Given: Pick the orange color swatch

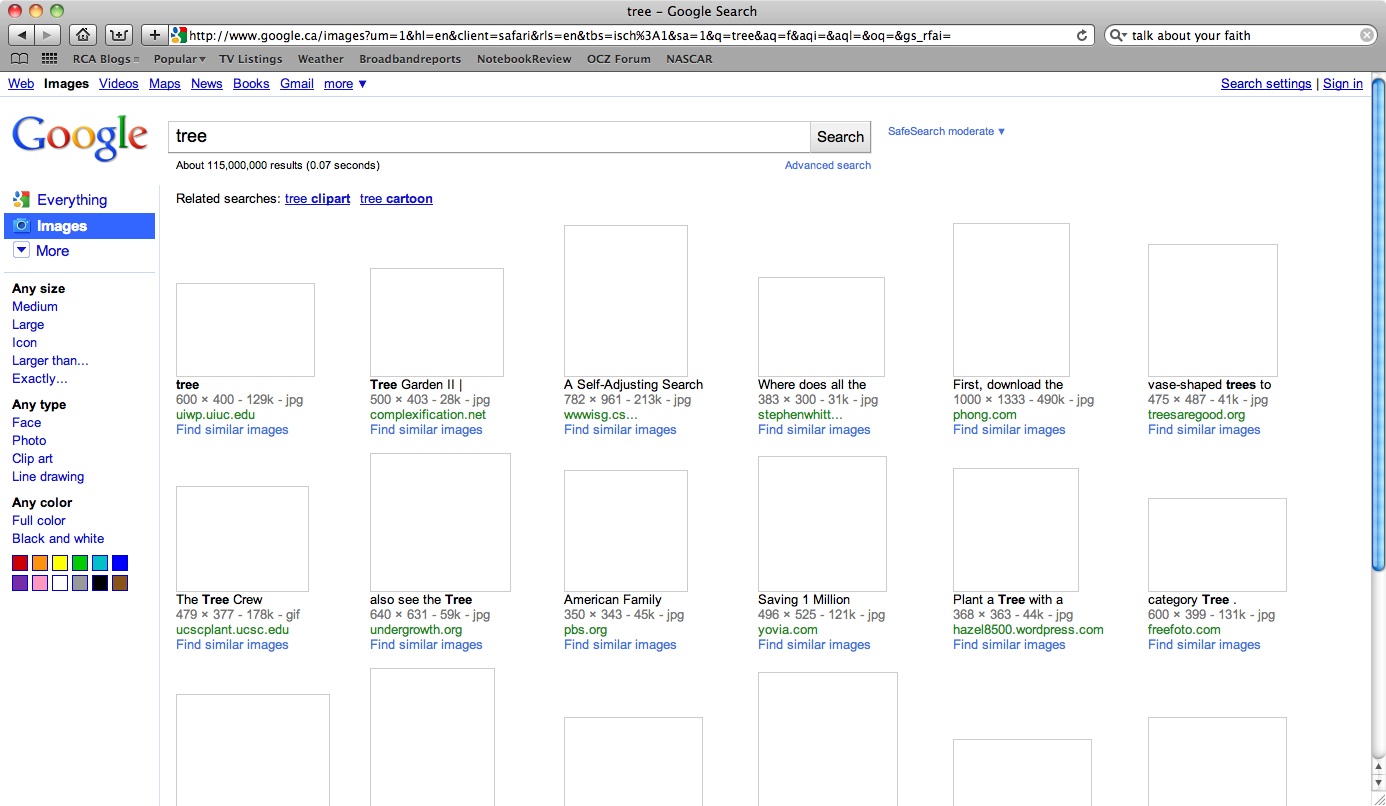Looking at the screenshot, I should (x=40, y=563).
